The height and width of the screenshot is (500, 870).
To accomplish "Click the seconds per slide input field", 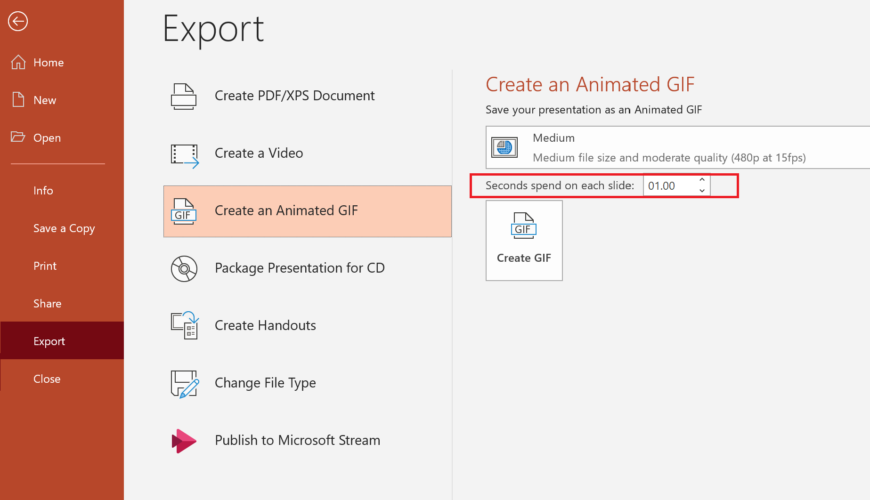I will click(668, 186).
